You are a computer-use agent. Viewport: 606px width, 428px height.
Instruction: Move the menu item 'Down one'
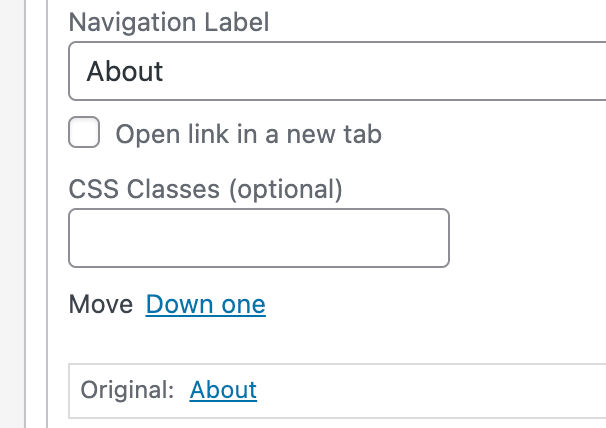click(205, 304)
